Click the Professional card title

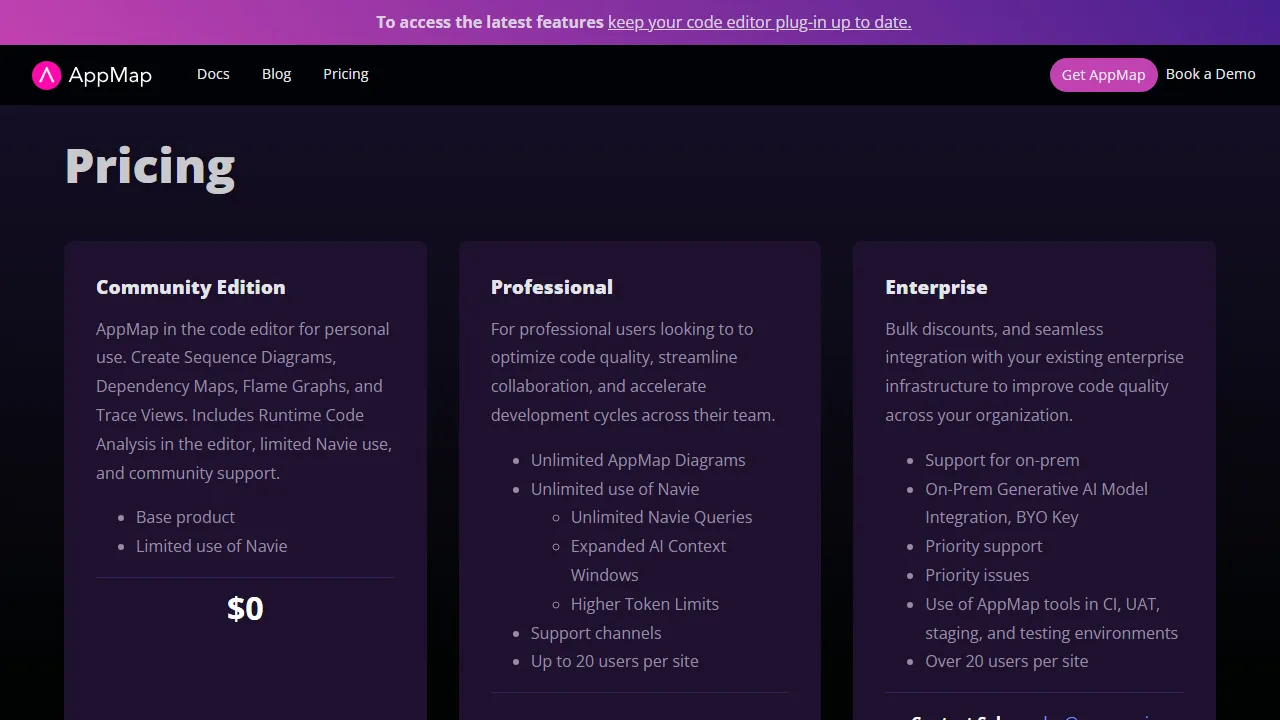point(552,287)
